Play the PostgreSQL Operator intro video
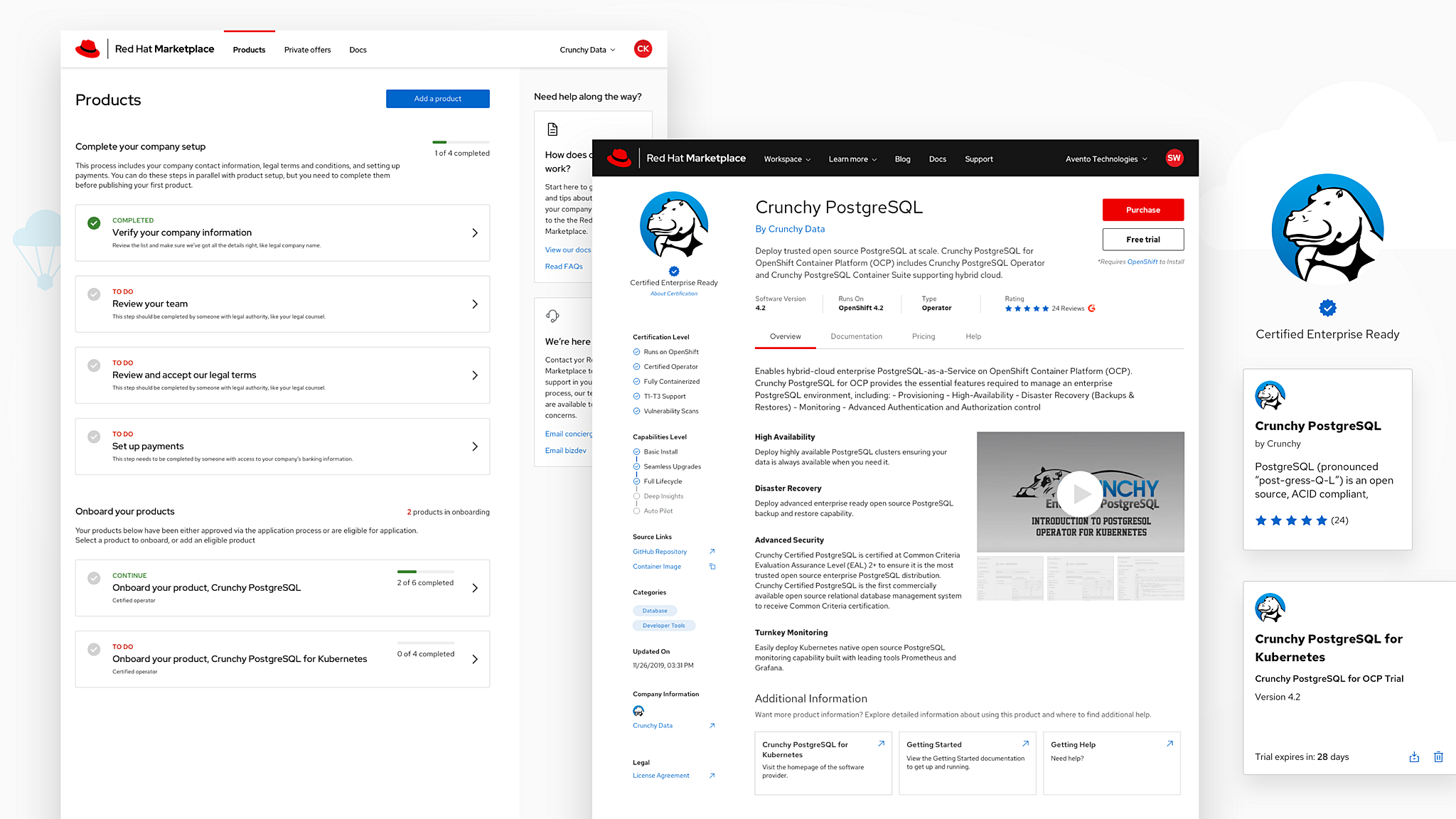The width and height of the screenshot is (1456, 819). tap(1080, 493)
